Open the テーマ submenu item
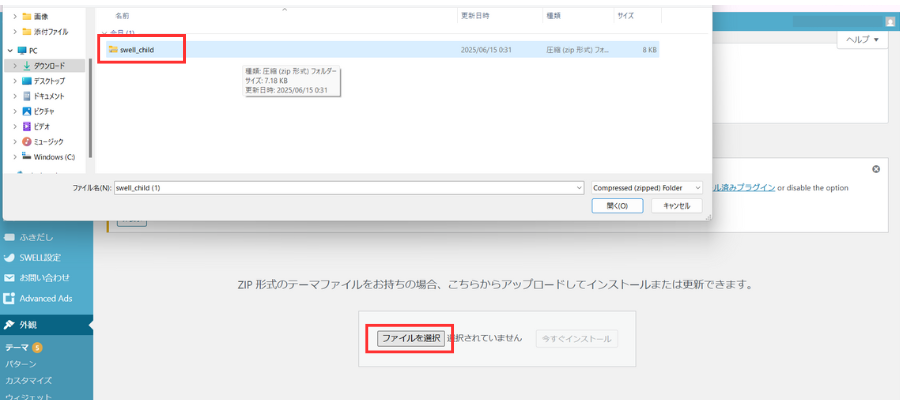The image size is (900, 400). pos(17,347)
